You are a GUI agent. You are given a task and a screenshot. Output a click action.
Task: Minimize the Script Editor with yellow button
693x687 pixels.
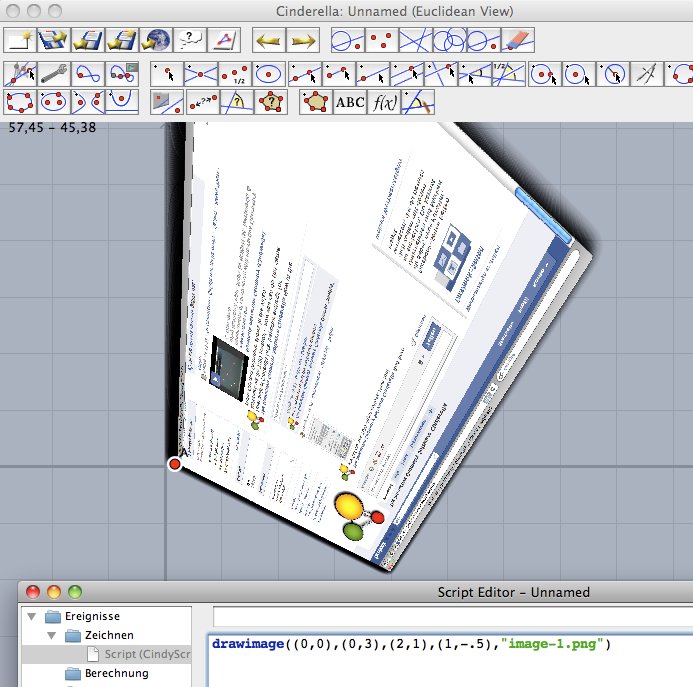click(54, 592)
